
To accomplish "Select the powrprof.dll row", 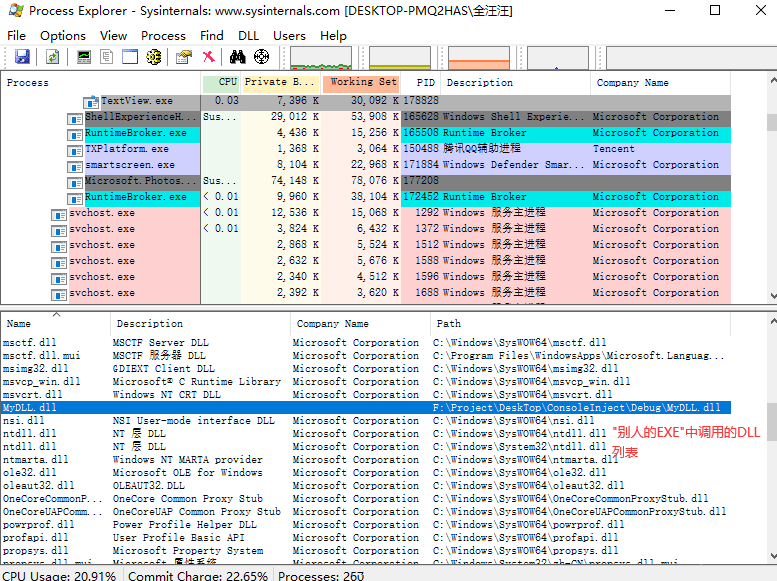I will tap(366, 524).
